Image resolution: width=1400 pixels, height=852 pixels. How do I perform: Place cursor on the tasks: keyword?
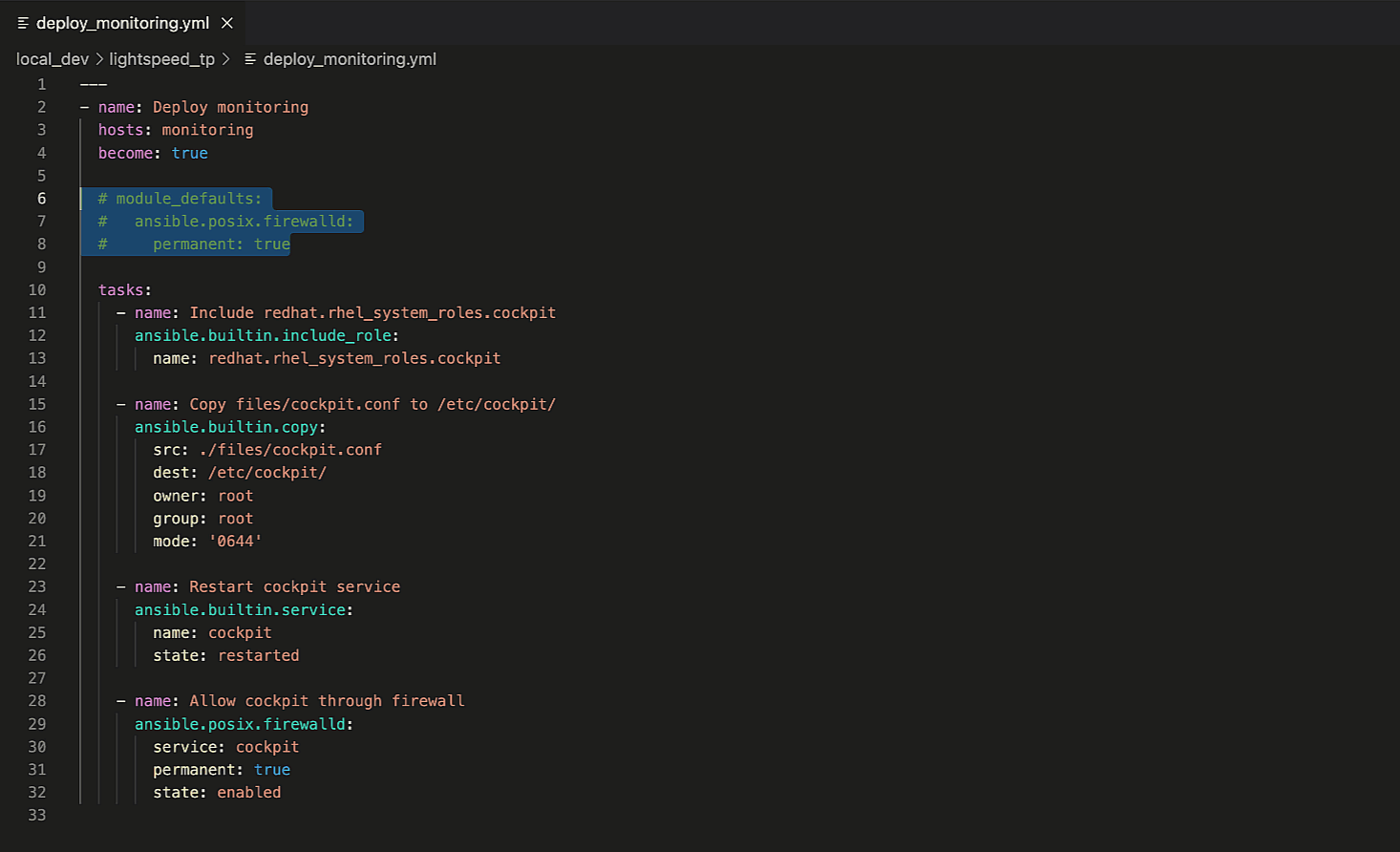click(124, 290)
